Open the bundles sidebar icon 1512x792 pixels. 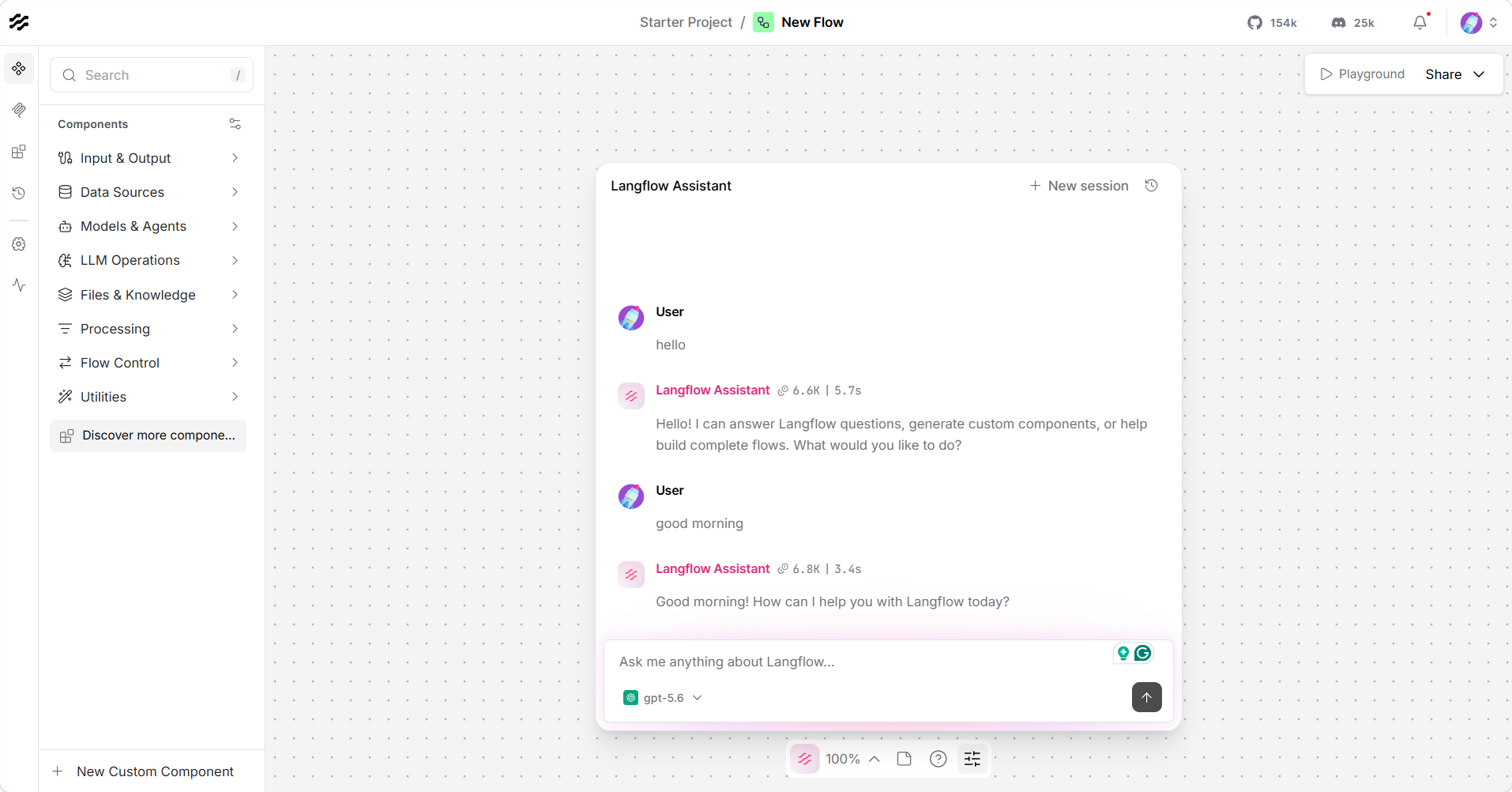pyautogui.click(x=19, y=152)
